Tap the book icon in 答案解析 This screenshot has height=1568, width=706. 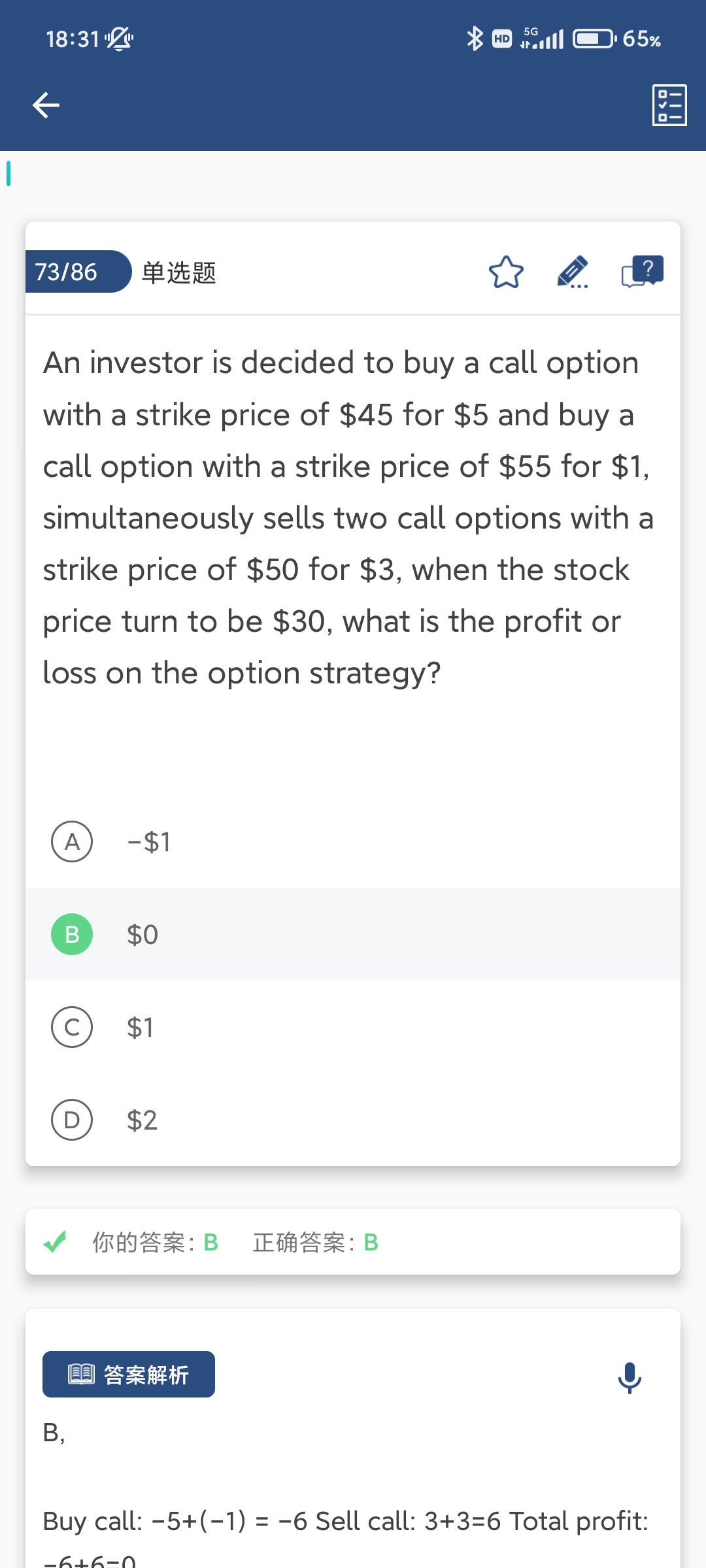[x=82, y=1374]
